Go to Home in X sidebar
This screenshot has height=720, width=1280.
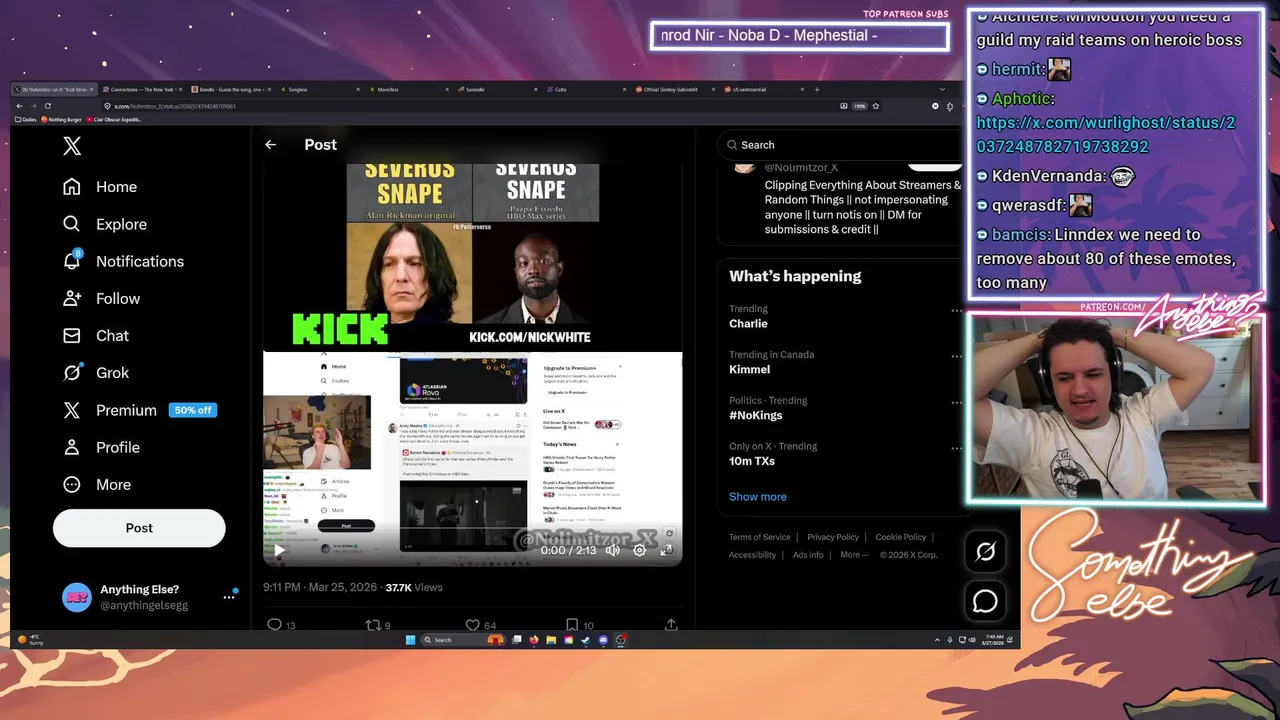pos(99,187)
